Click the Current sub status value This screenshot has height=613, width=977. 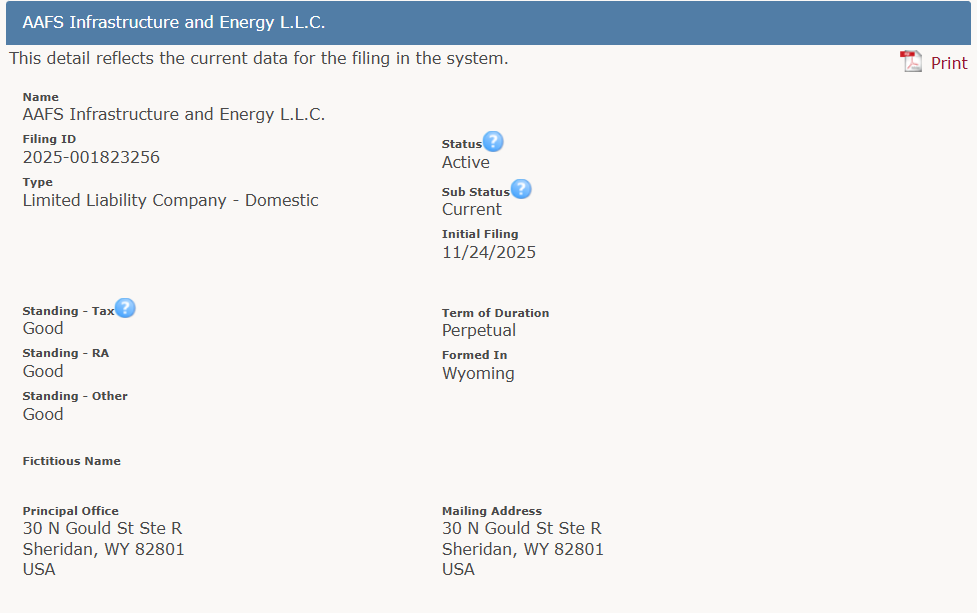click(x=472, y=209)
